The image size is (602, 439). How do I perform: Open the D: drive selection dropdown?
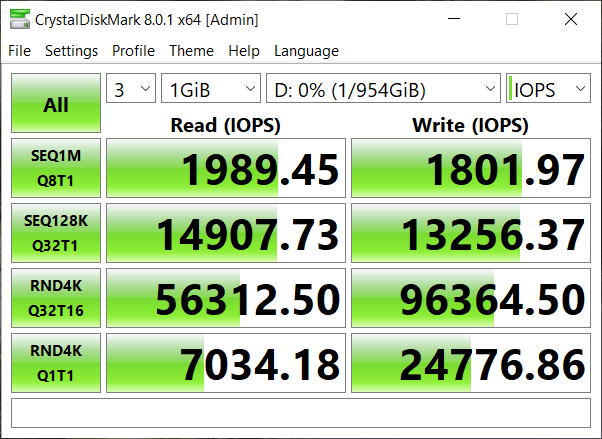[383, 88]
